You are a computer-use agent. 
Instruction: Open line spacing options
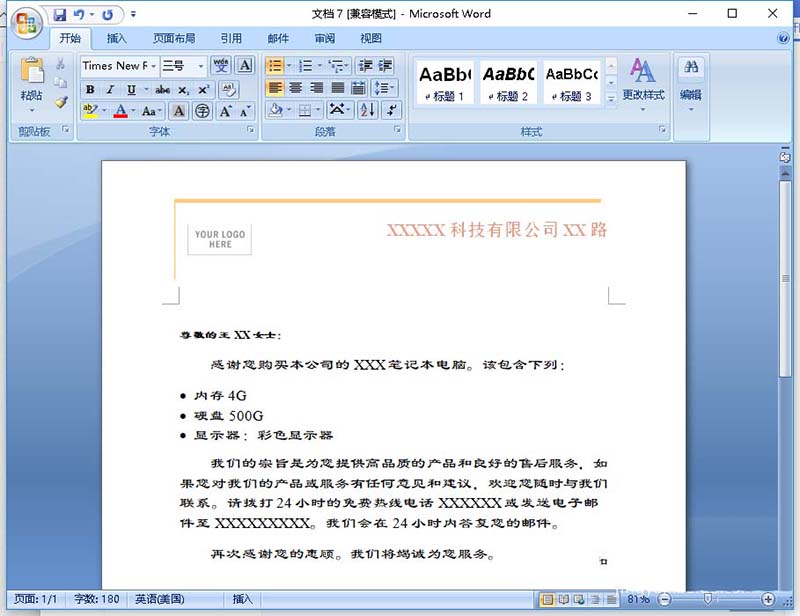click(384, 88)
